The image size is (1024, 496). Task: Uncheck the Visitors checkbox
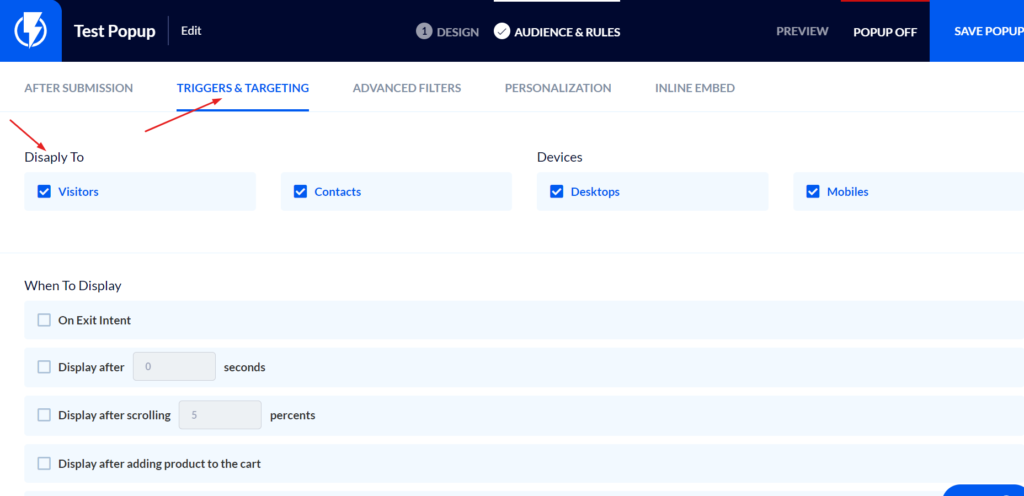(44, 191)
